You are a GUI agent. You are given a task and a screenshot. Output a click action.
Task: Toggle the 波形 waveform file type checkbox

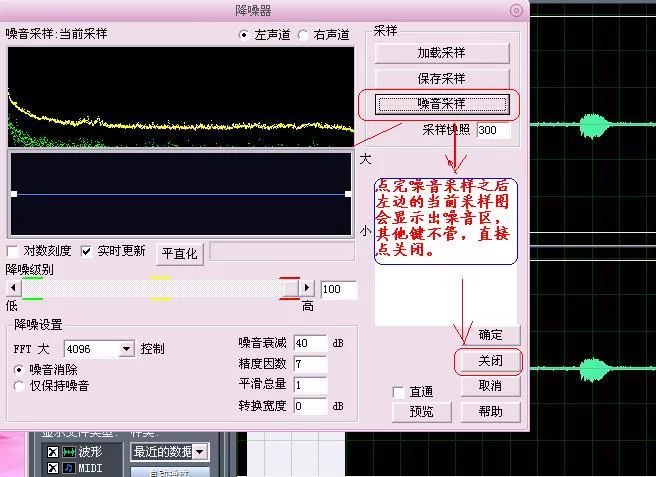pos(53,452)
